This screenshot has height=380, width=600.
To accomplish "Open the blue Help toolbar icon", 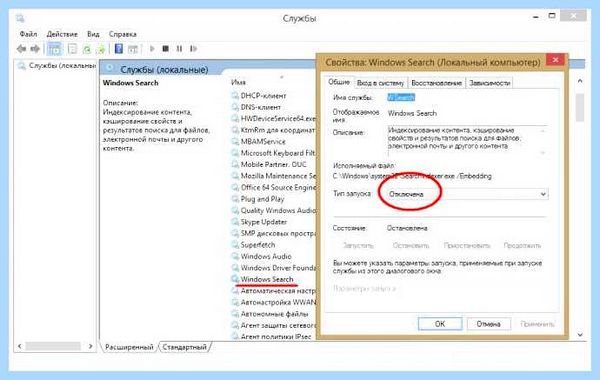I will 119,49.
